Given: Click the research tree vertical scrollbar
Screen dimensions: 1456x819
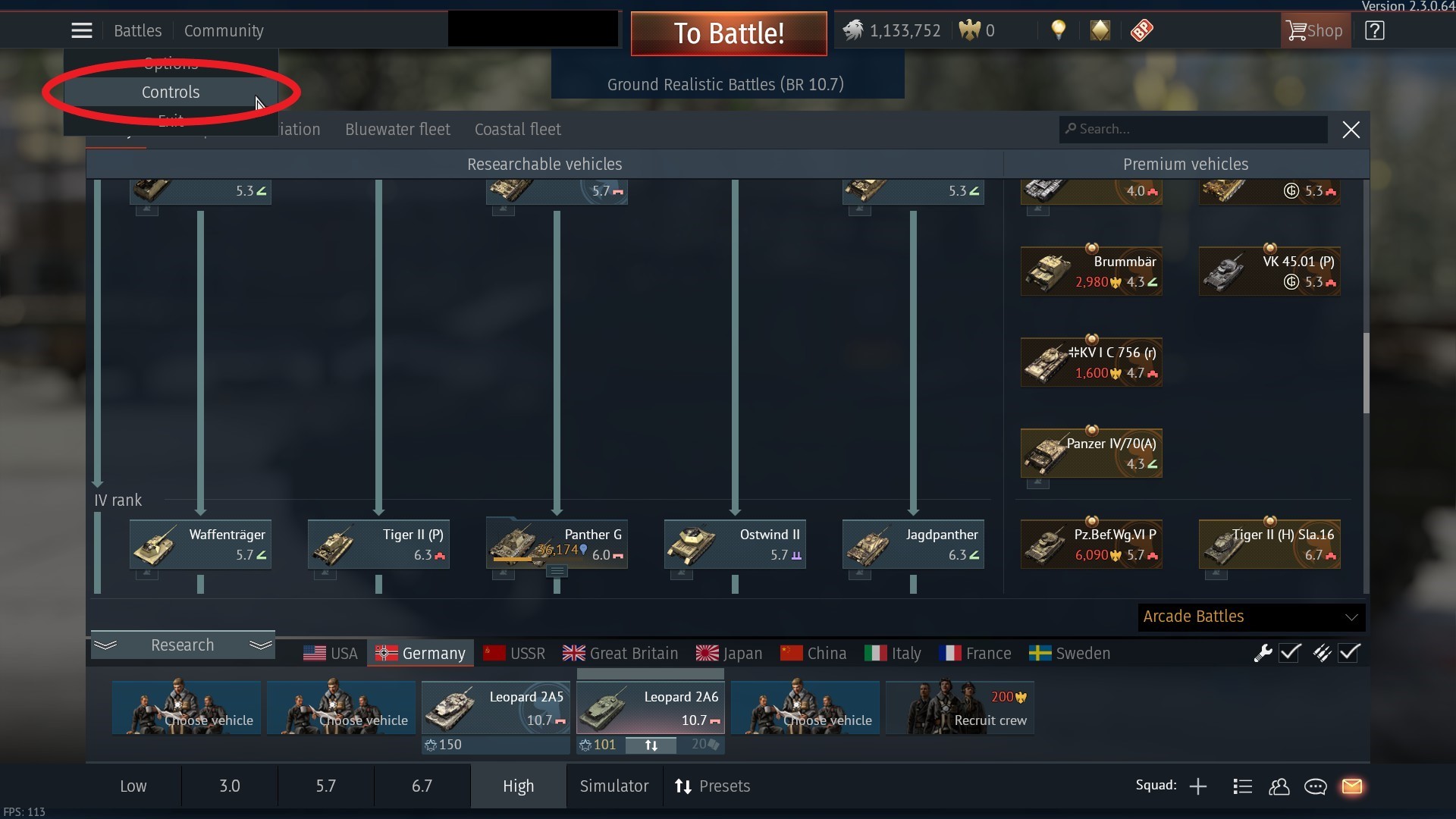Looking at the screenshot, I should 1366,373.
